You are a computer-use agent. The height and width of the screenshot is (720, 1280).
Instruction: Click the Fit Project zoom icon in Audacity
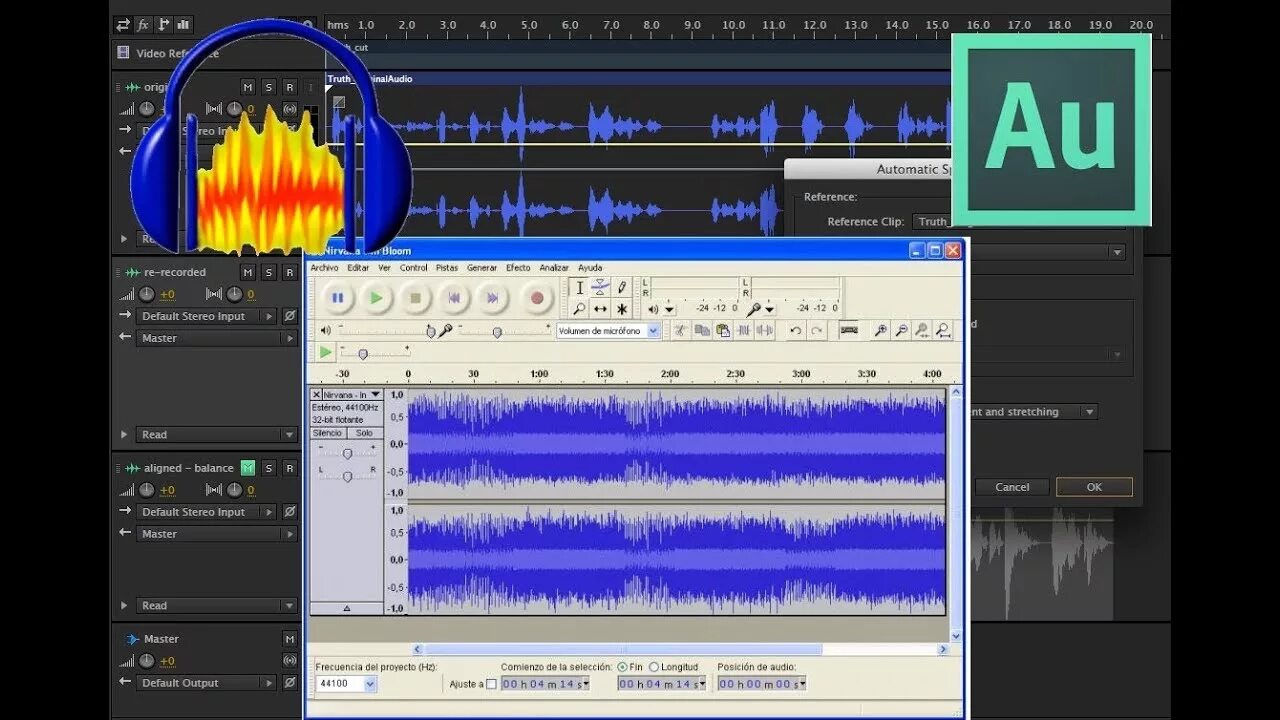click(943, 330)
